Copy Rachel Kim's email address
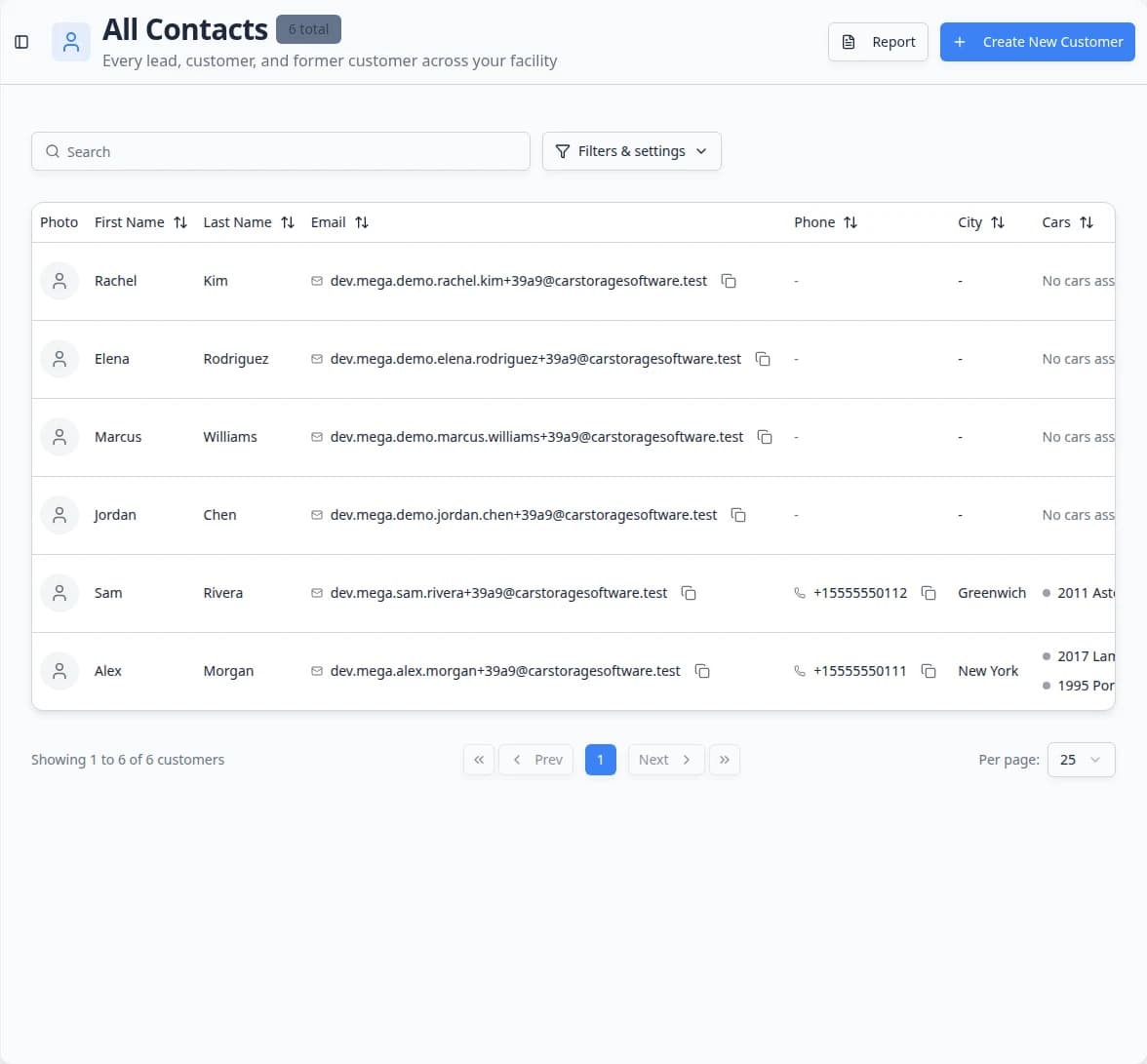This screenshot has height=1064, width=1147. click(729, 281)
